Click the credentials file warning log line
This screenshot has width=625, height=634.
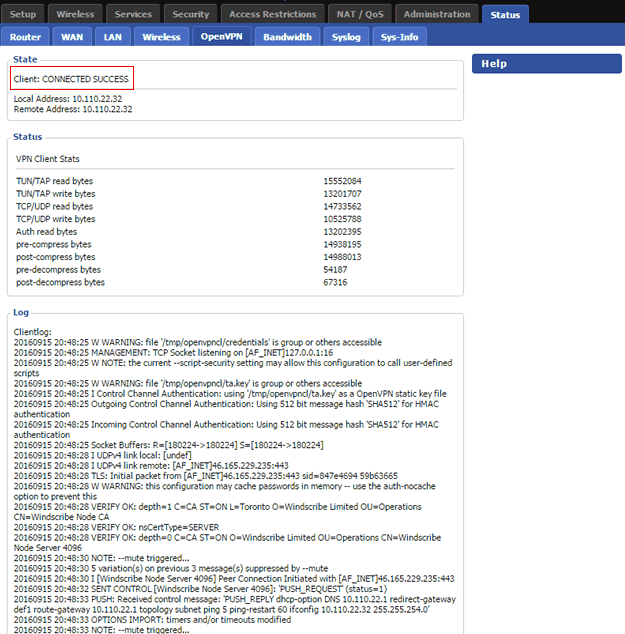(x=198, y=342)
